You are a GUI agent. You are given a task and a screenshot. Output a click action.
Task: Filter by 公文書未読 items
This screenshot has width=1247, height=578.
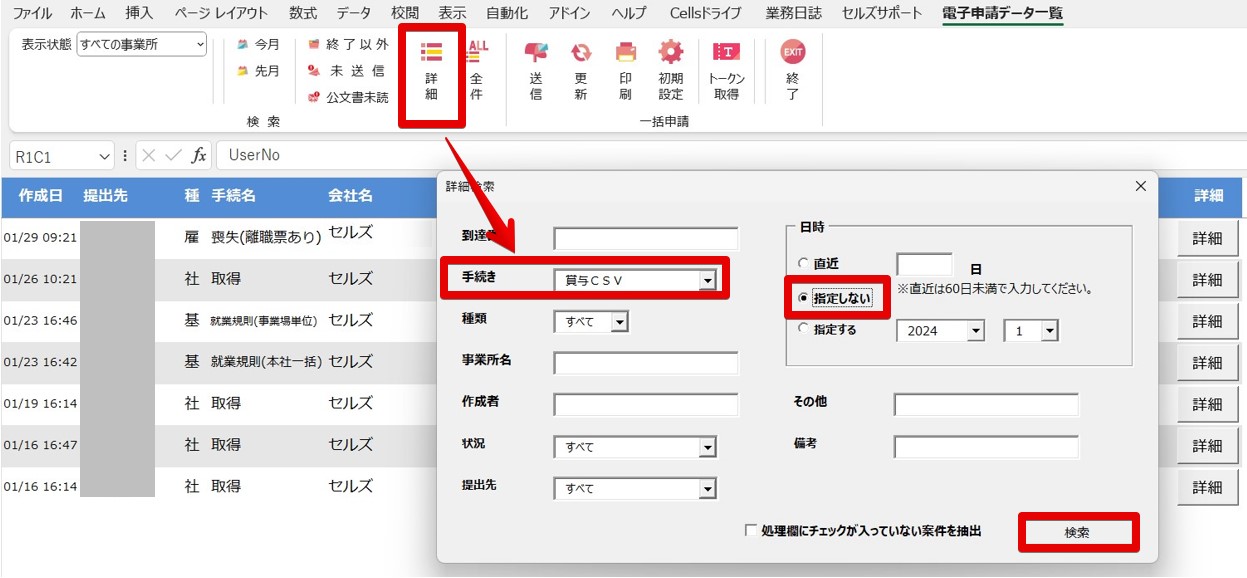click(x=348, y=97)
